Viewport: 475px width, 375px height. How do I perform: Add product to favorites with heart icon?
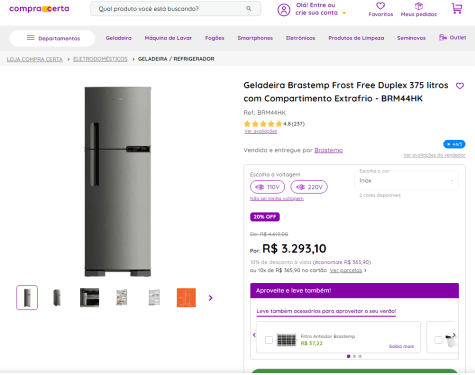[460, 86]
